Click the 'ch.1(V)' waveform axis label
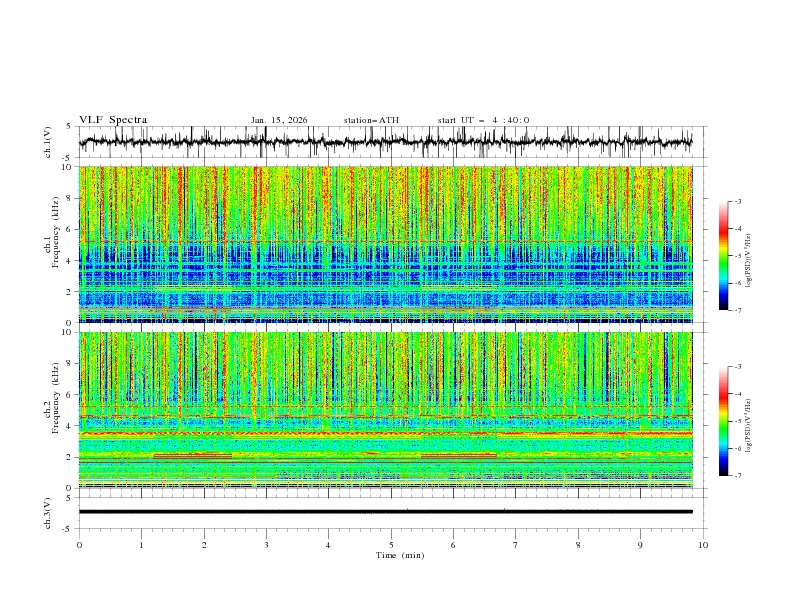This screenshot has width=792, height=612. pos(48,142)
